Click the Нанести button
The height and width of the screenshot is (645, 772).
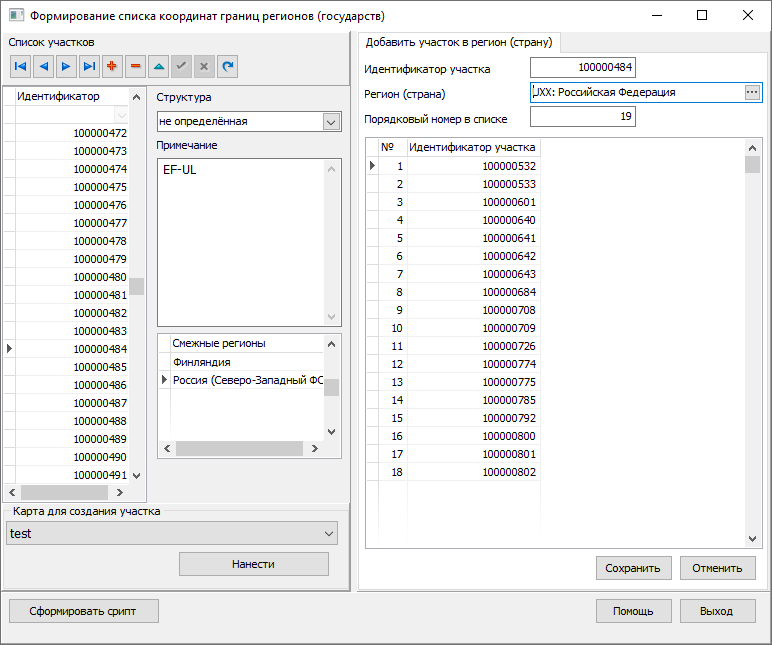click(253, 564)
